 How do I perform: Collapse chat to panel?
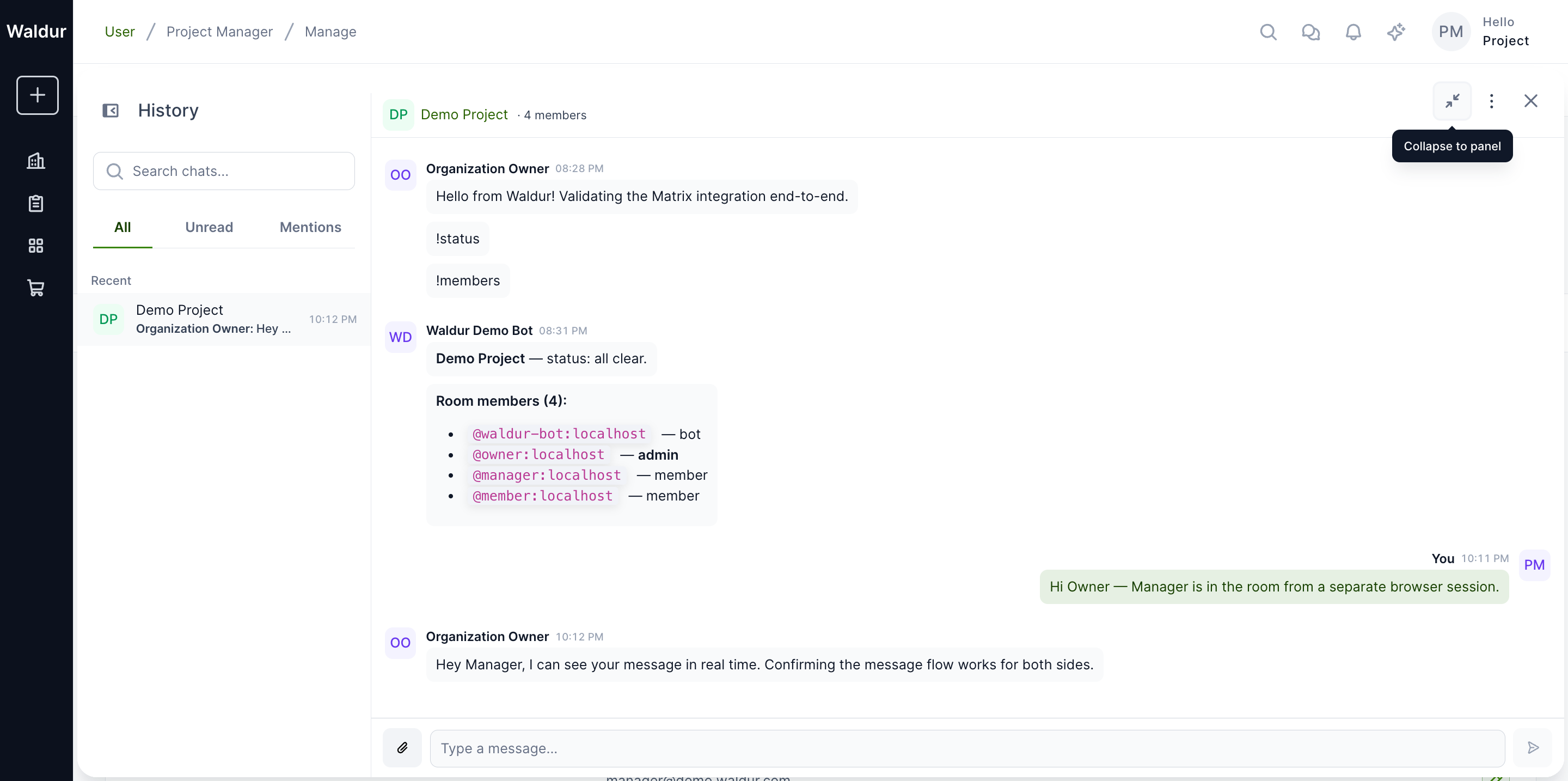pyautogui.click(x=1451, y=101)
